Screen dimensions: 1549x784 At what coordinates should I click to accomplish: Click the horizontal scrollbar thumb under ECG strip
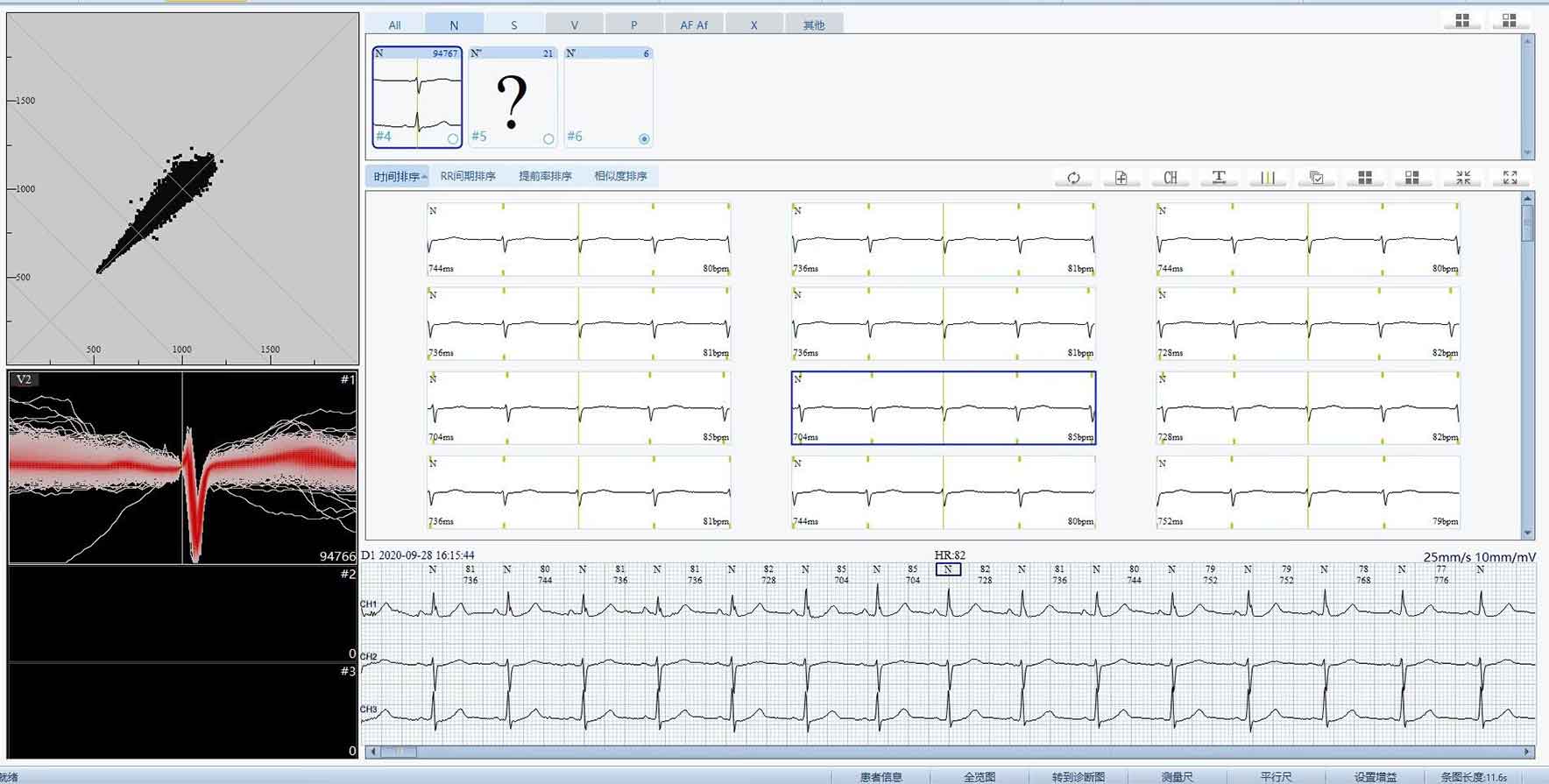point(398,751)
